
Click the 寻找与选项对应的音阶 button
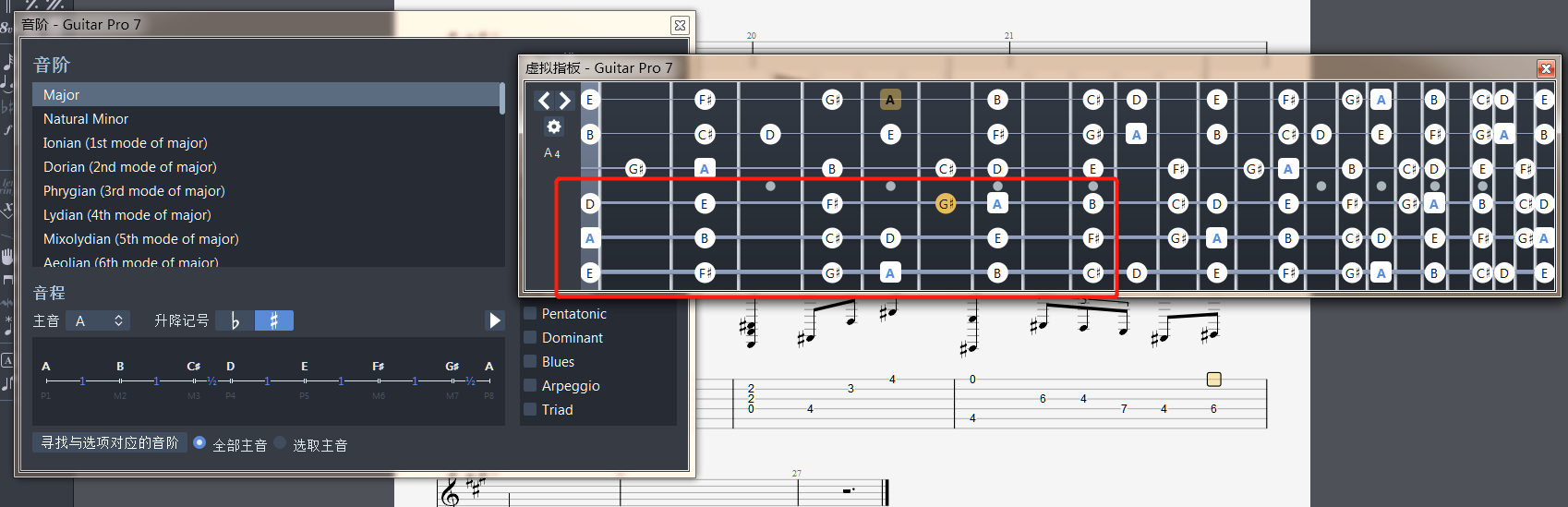tap(110, 443)
